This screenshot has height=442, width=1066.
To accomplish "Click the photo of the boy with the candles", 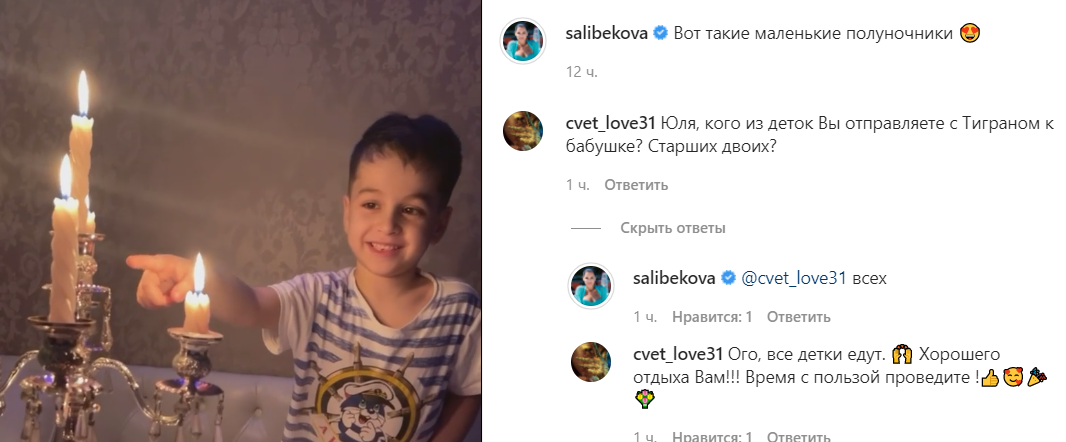I will 241,221.
